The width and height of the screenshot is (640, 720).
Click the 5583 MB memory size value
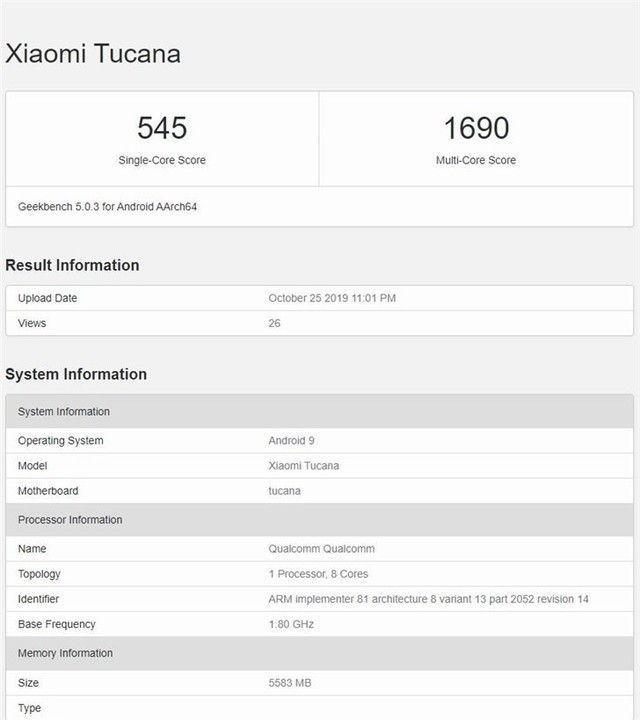click(x=290, y=683)
